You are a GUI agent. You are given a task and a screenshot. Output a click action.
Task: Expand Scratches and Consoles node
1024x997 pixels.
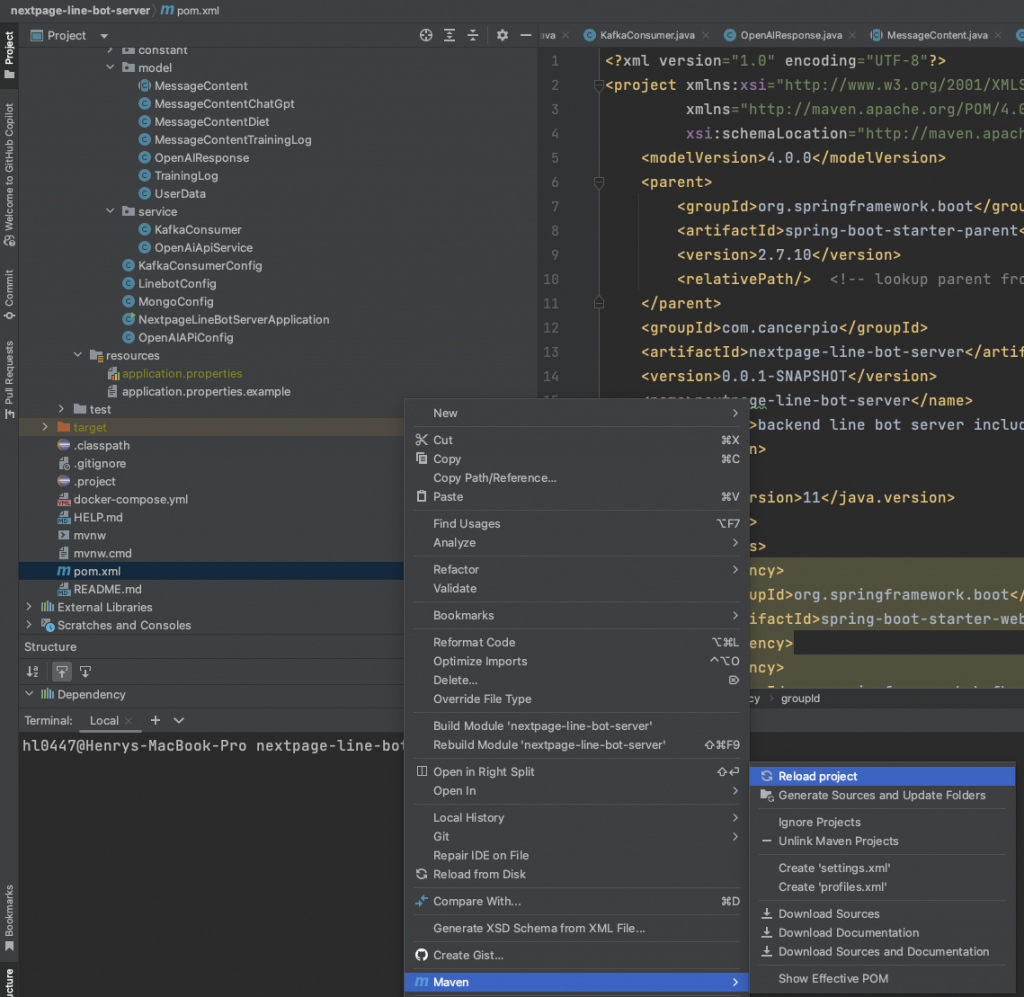29,625
